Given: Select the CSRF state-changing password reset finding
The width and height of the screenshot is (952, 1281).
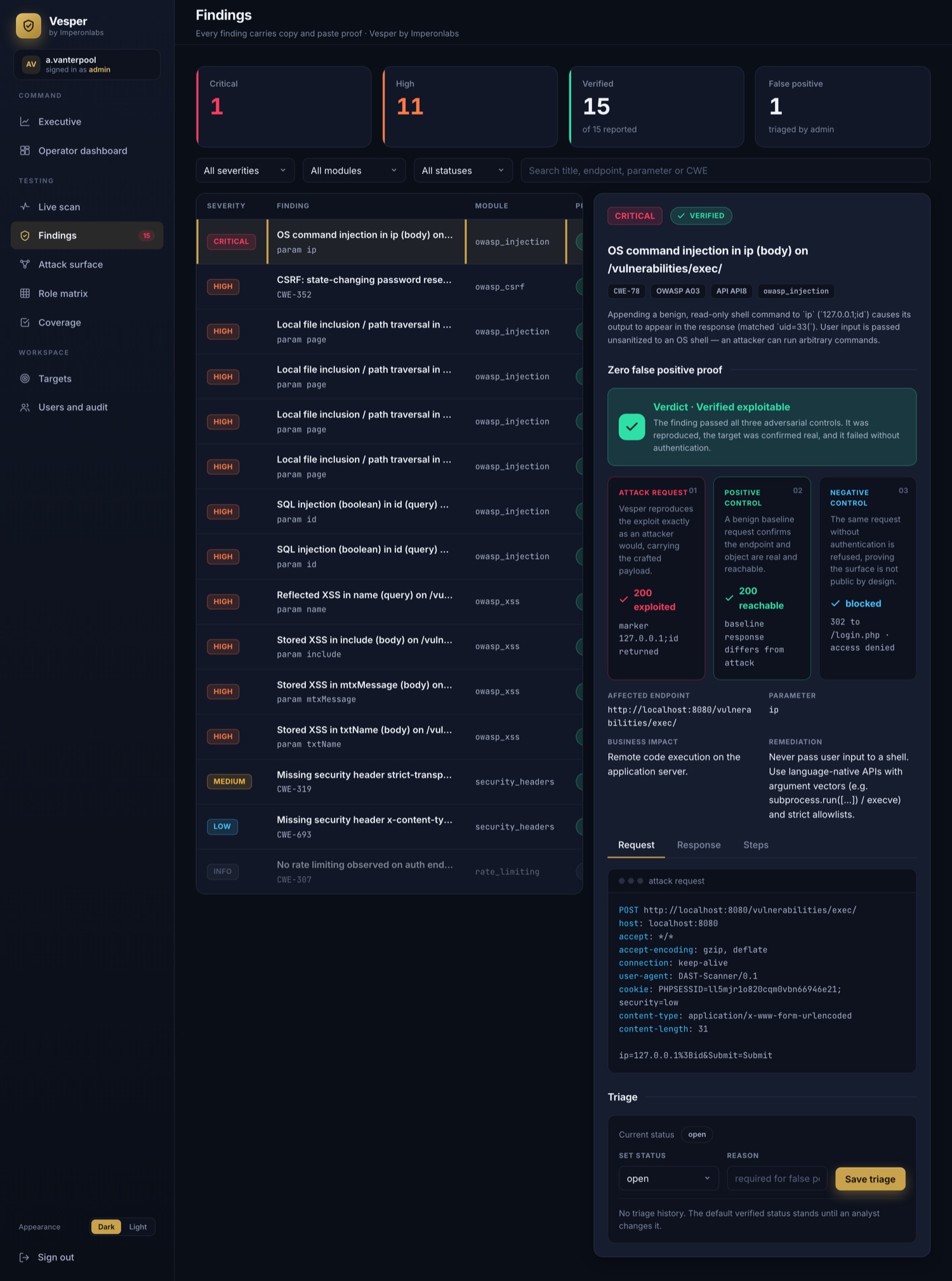Looking at the screenshot, I should click(x=389, y=286).
